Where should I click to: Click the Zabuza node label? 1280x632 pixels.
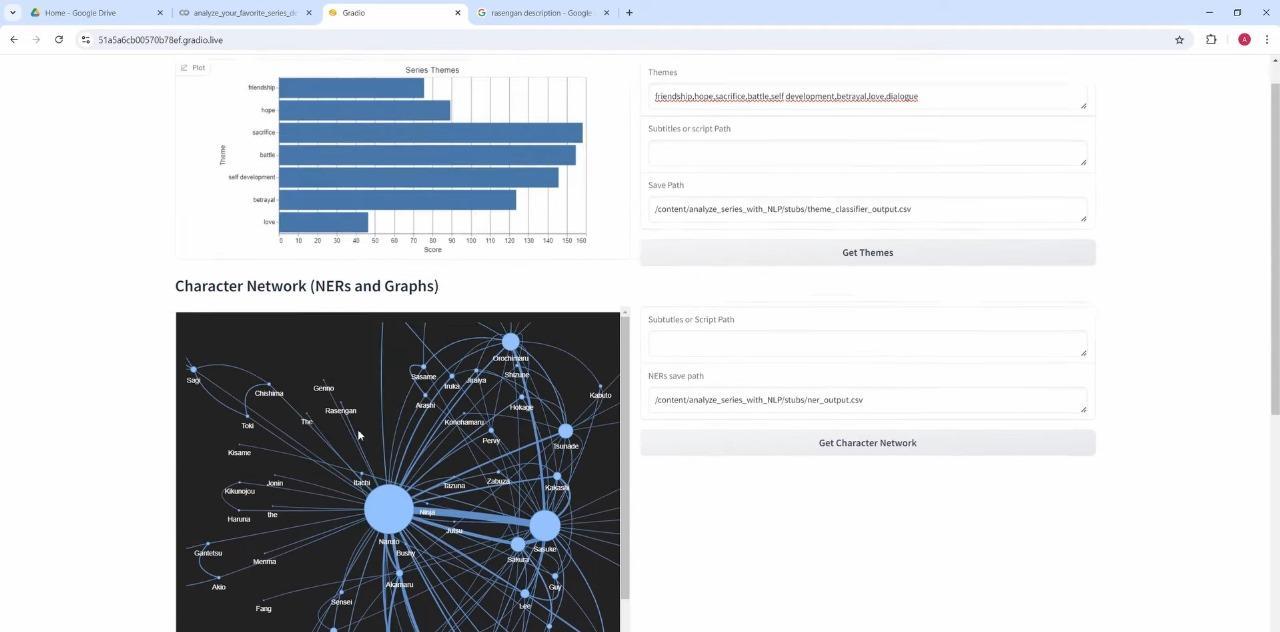click(498, 481)
